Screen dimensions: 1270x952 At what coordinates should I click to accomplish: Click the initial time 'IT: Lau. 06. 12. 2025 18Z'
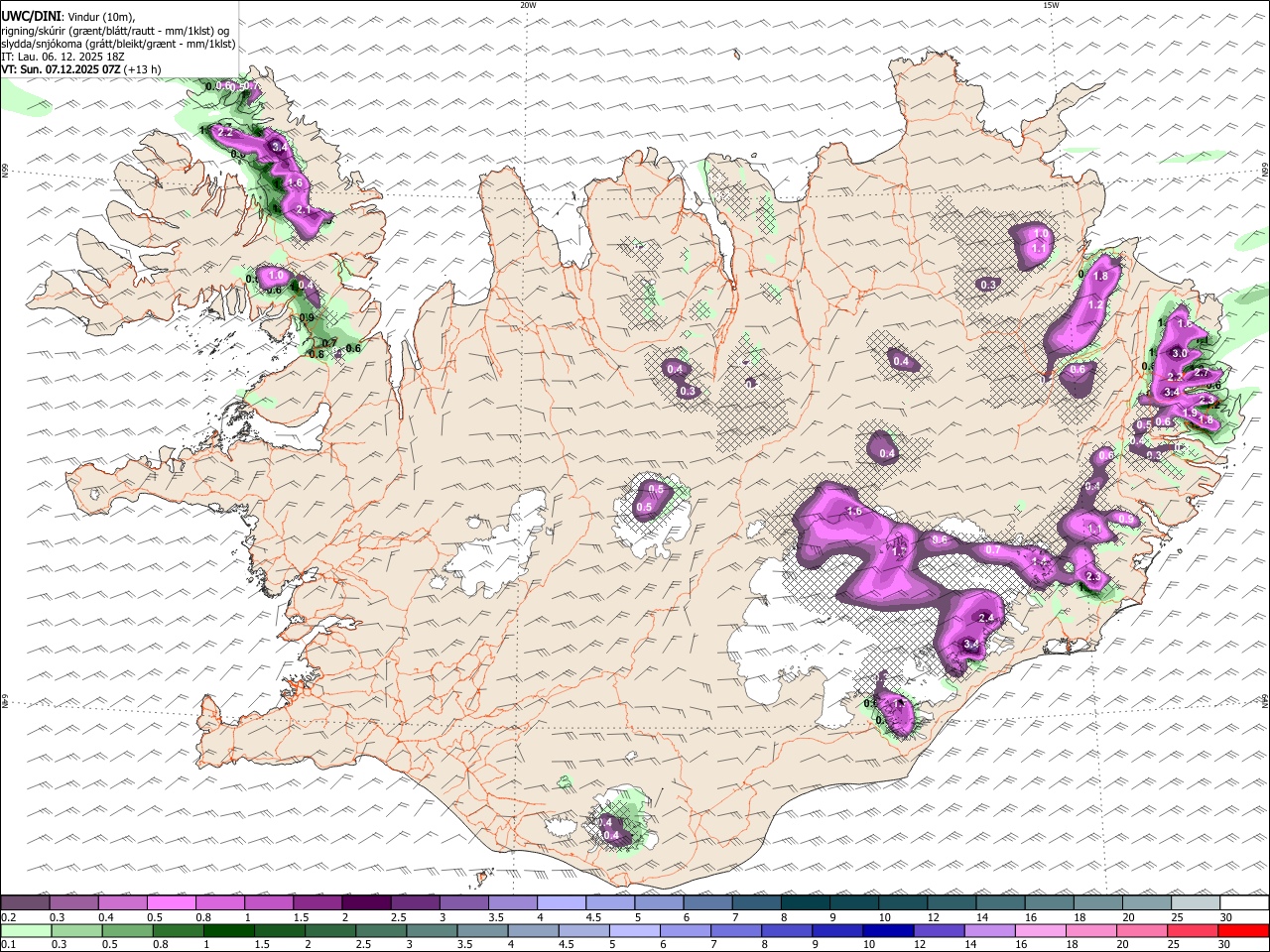pos(63,57)
